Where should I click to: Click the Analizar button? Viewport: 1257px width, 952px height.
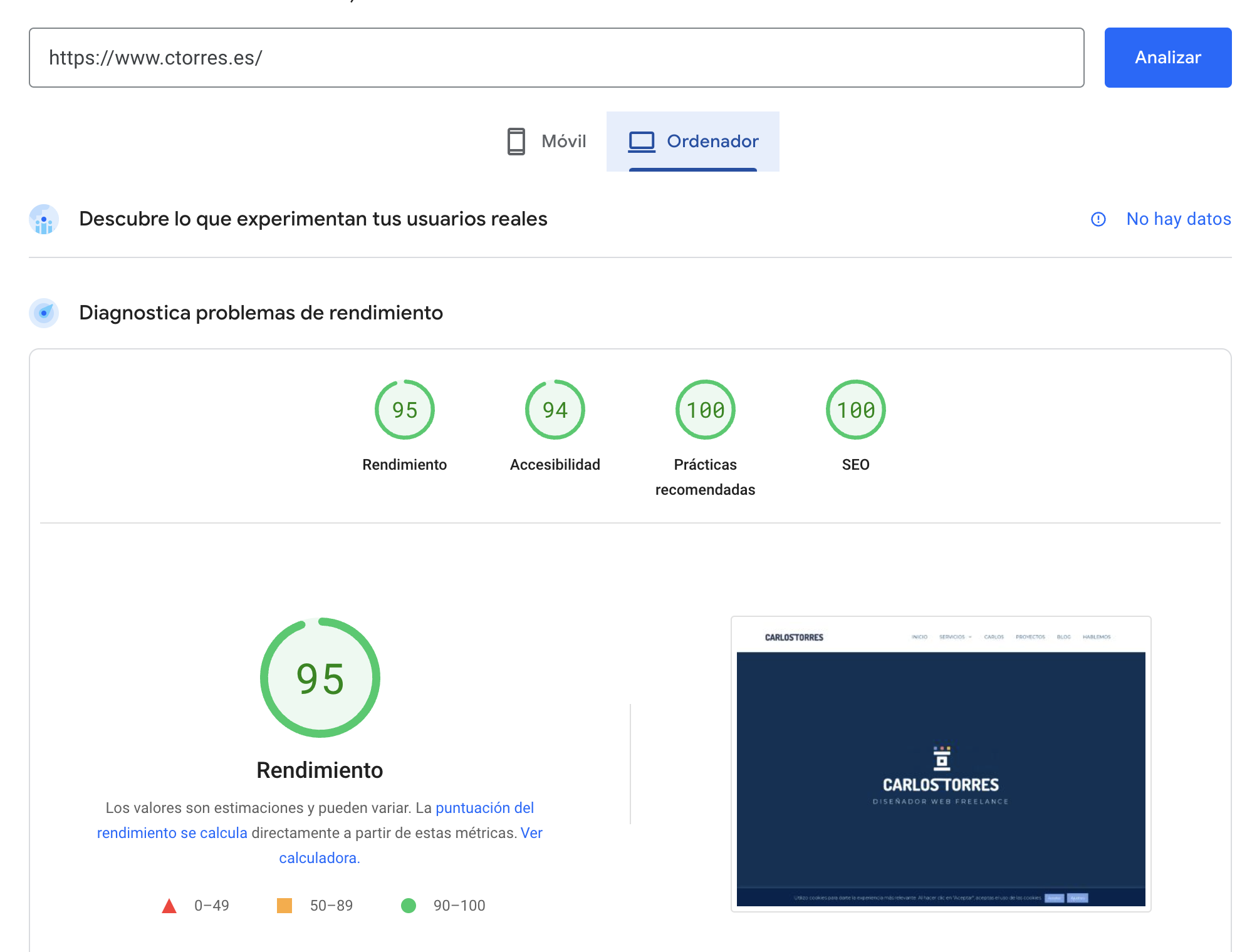tap(1167, 58)
